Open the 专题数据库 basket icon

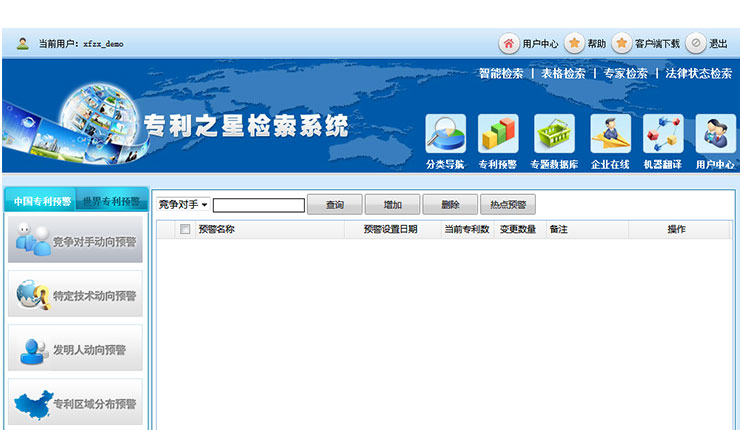554,134
